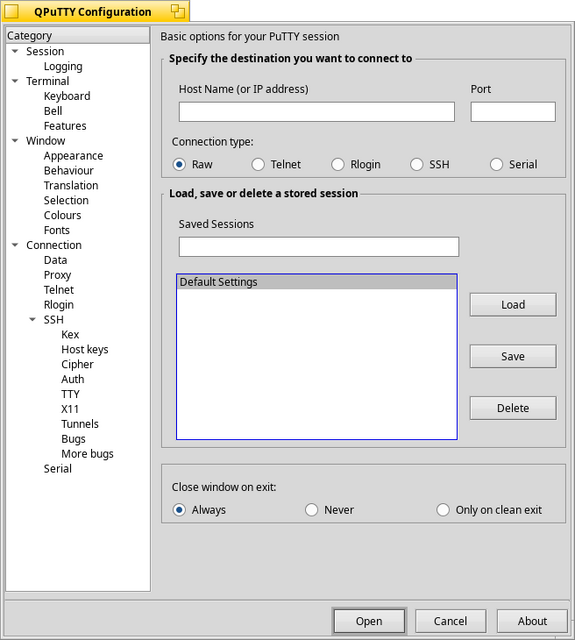Viewport: 575px width, 640px height.
Task: Open the Logging settings page
Action: pos(63,66)
